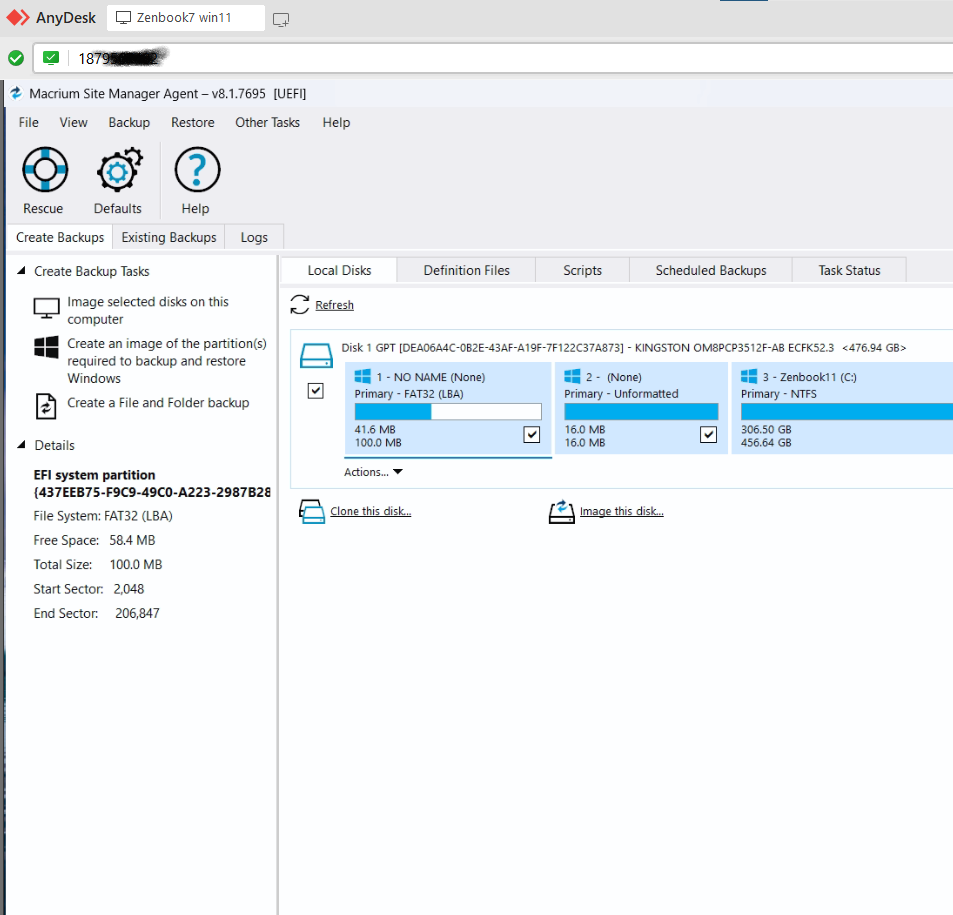Click the Free Space 58.4 MB value
Viewport: 953px width, 915px height.
(x=132, y=540)
